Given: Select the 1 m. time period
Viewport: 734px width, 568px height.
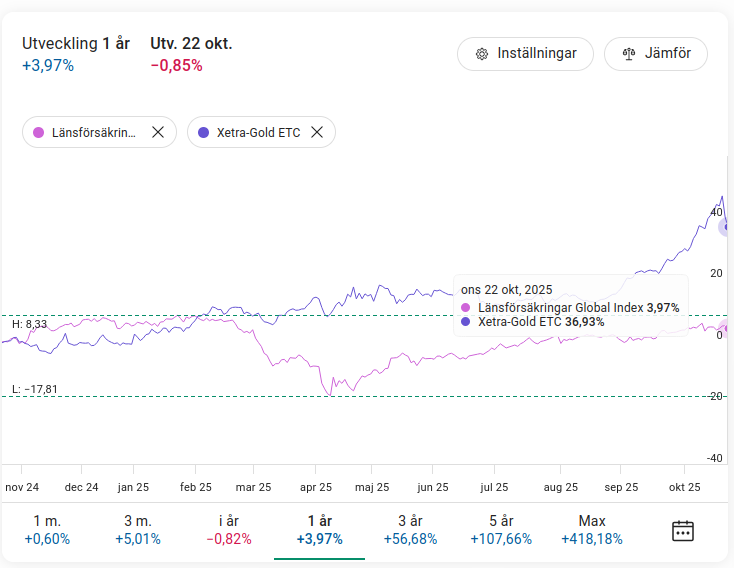Looking at the screenshot, I should 47,530.
